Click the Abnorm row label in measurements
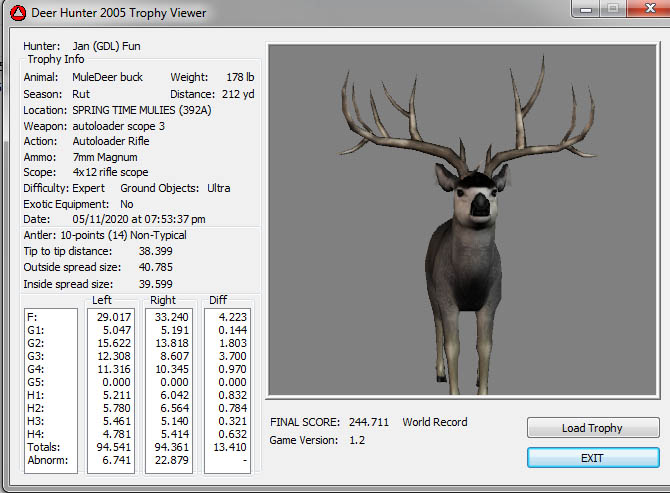The height and width of the screenshot is (493, 670). click(x=48, y=461)
